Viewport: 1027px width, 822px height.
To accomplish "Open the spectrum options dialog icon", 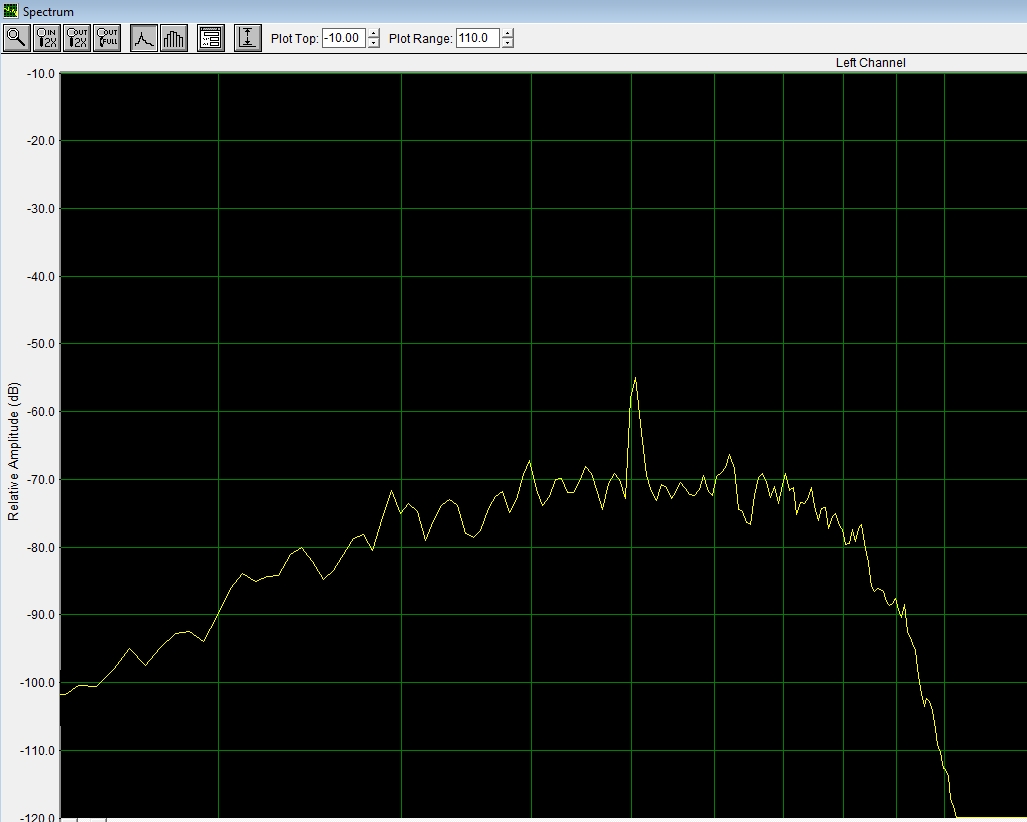I will (211, 39).
